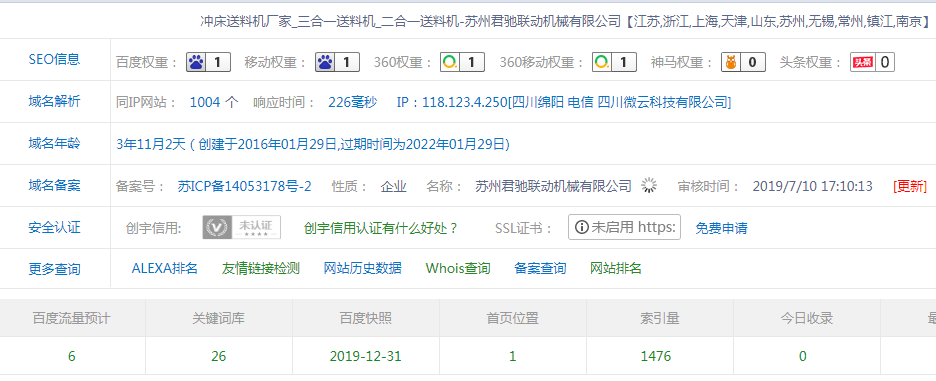
Task: Open the 域名年龄 row label
Action: coord(54,143)
